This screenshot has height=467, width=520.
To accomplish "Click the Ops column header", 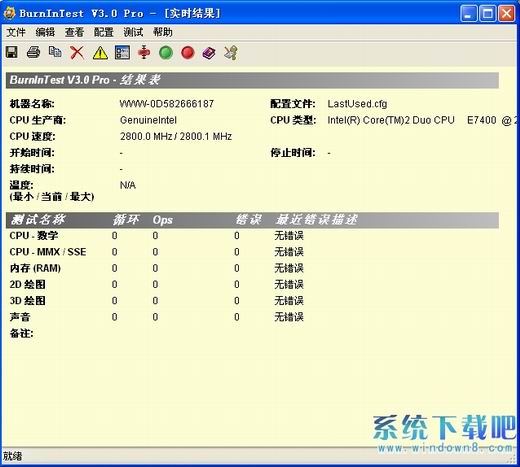I will 163,220.
